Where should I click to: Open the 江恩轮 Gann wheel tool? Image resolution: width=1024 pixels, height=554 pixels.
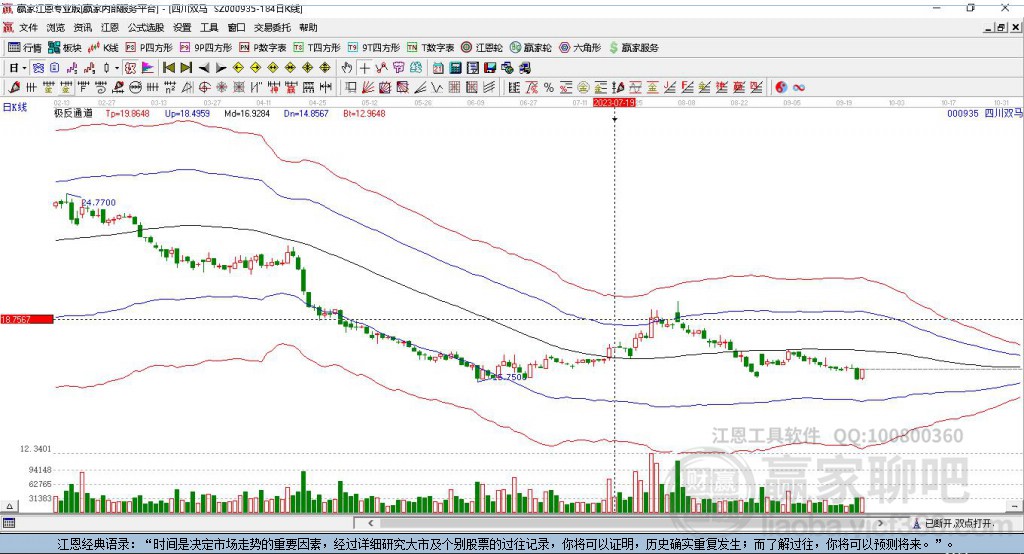[x=481, y=47]
